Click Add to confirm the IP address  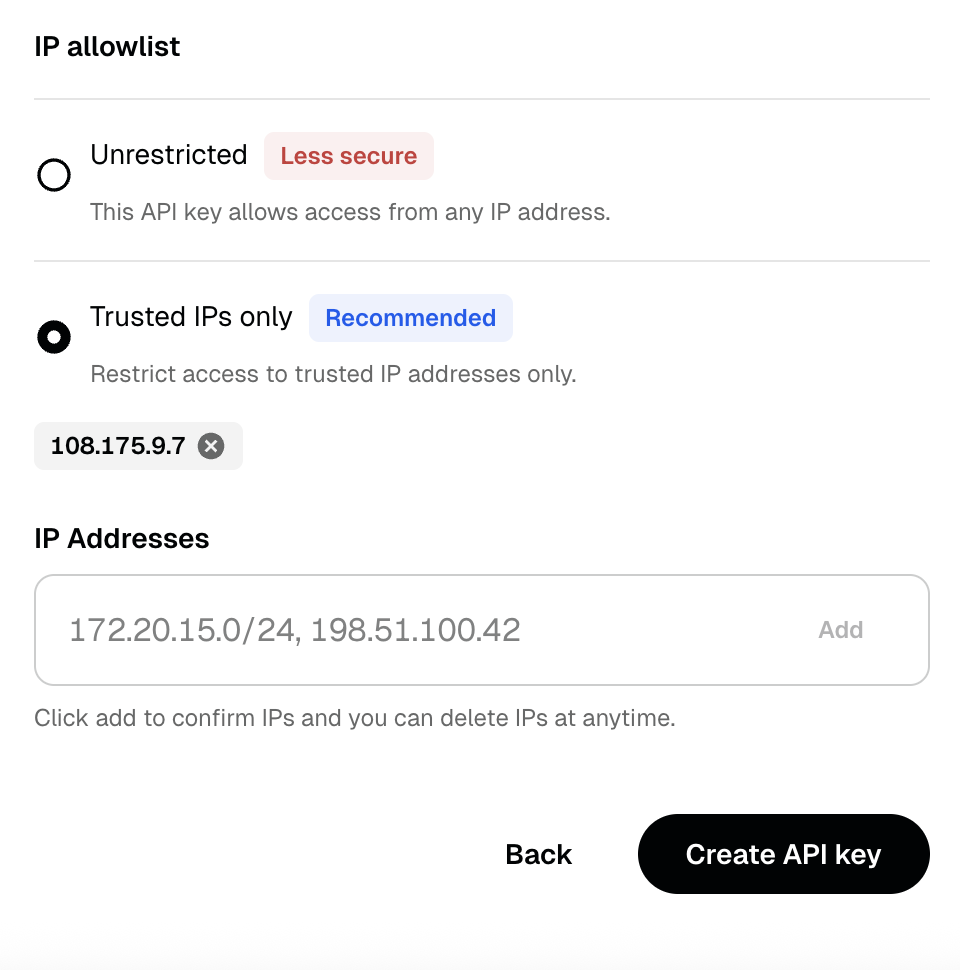coord(840,629)
